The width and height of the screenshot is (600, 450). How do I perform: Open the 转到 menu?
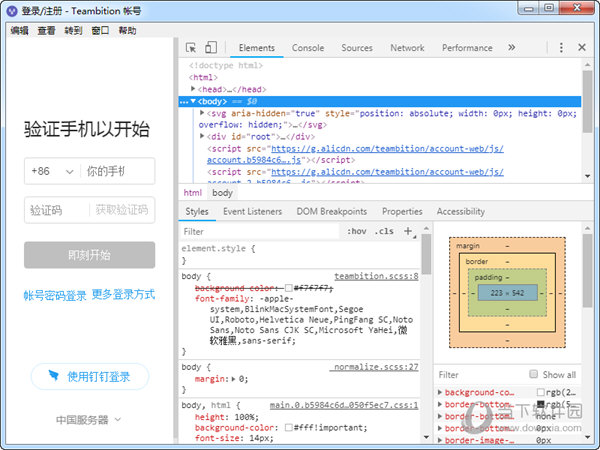[73, 31]
